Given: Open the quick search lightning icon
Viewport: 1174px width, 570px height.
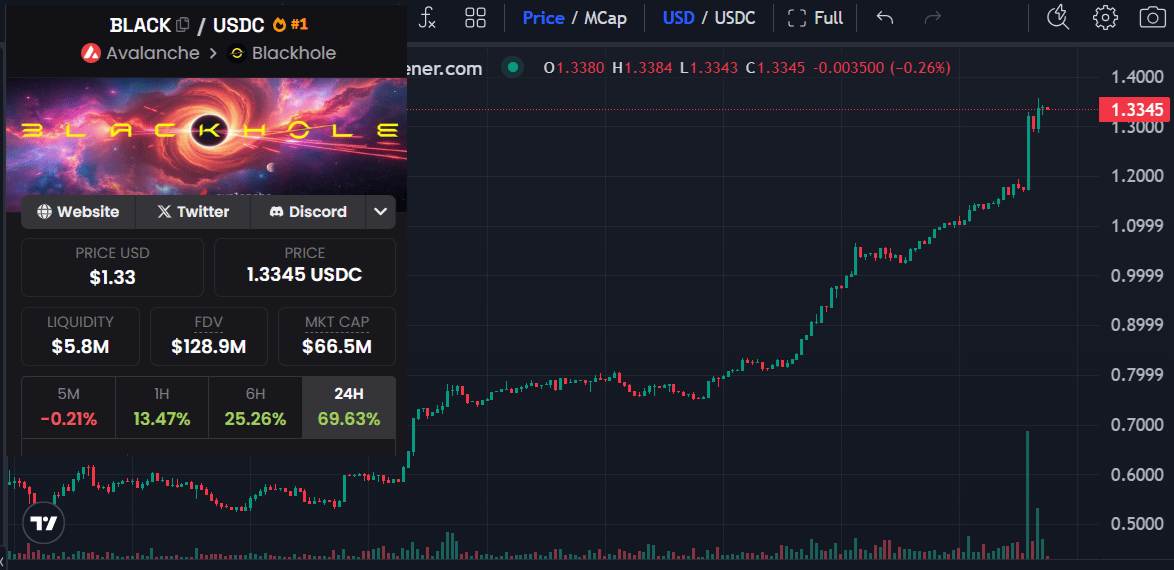Looking at the screenshot, I should click(1058, 17).
